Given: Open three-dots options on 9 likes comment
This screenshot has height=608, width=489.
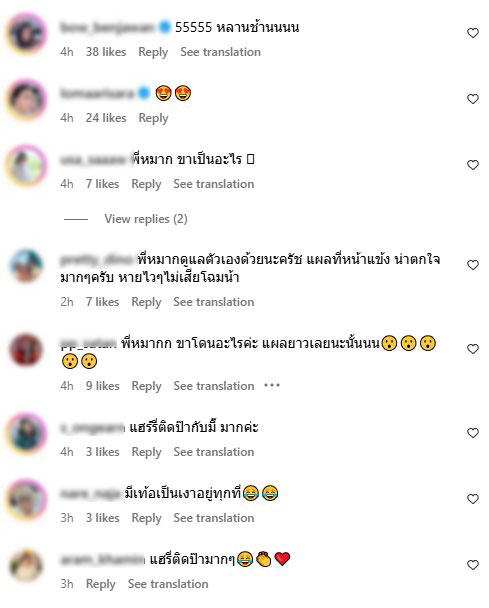Looking at the screenshot, I should point(272,385).
